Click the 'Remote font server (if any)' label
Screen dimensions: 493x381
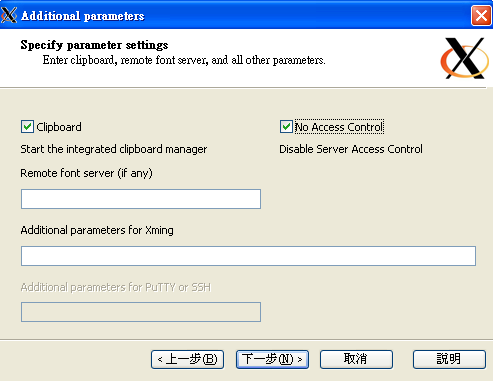(x=86, y=173)
